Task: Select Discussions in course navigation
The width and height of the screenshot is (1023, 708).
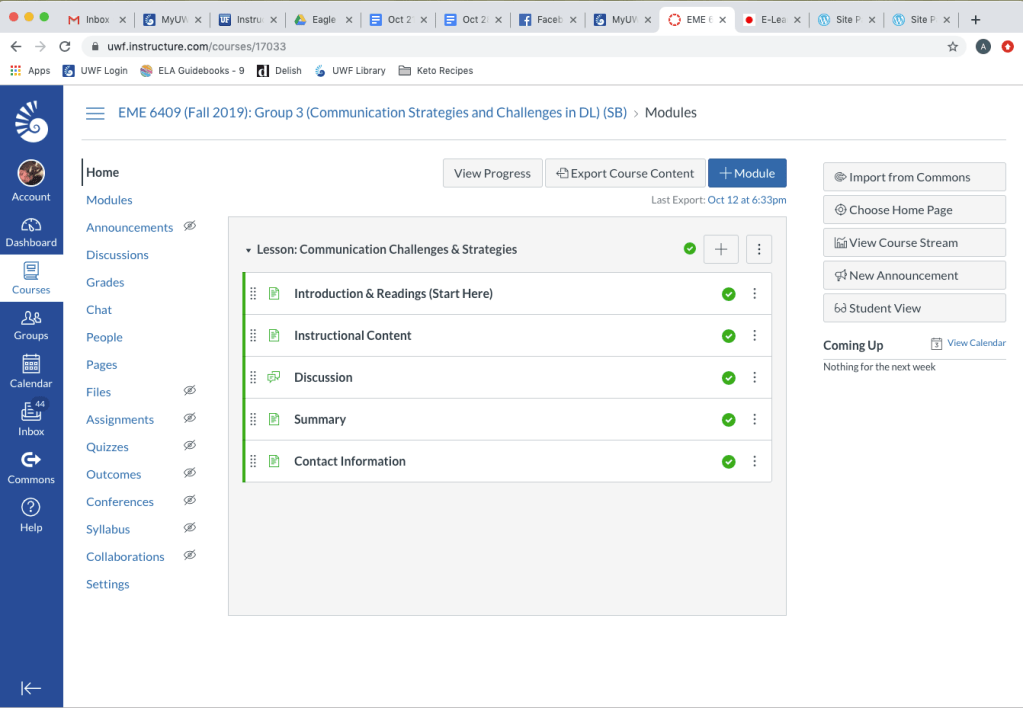Action: coord(117,255)
